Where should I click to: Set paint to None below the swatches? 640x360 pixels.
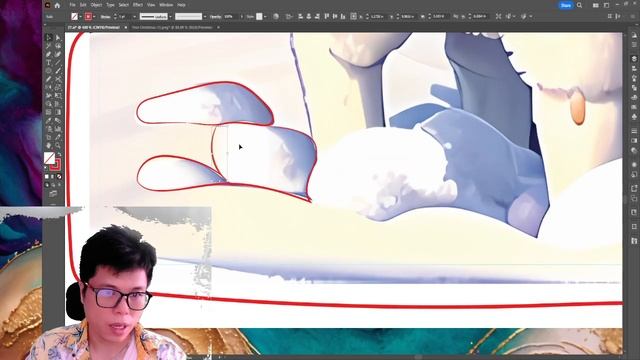pyautogui.click(x=59, y=177)
